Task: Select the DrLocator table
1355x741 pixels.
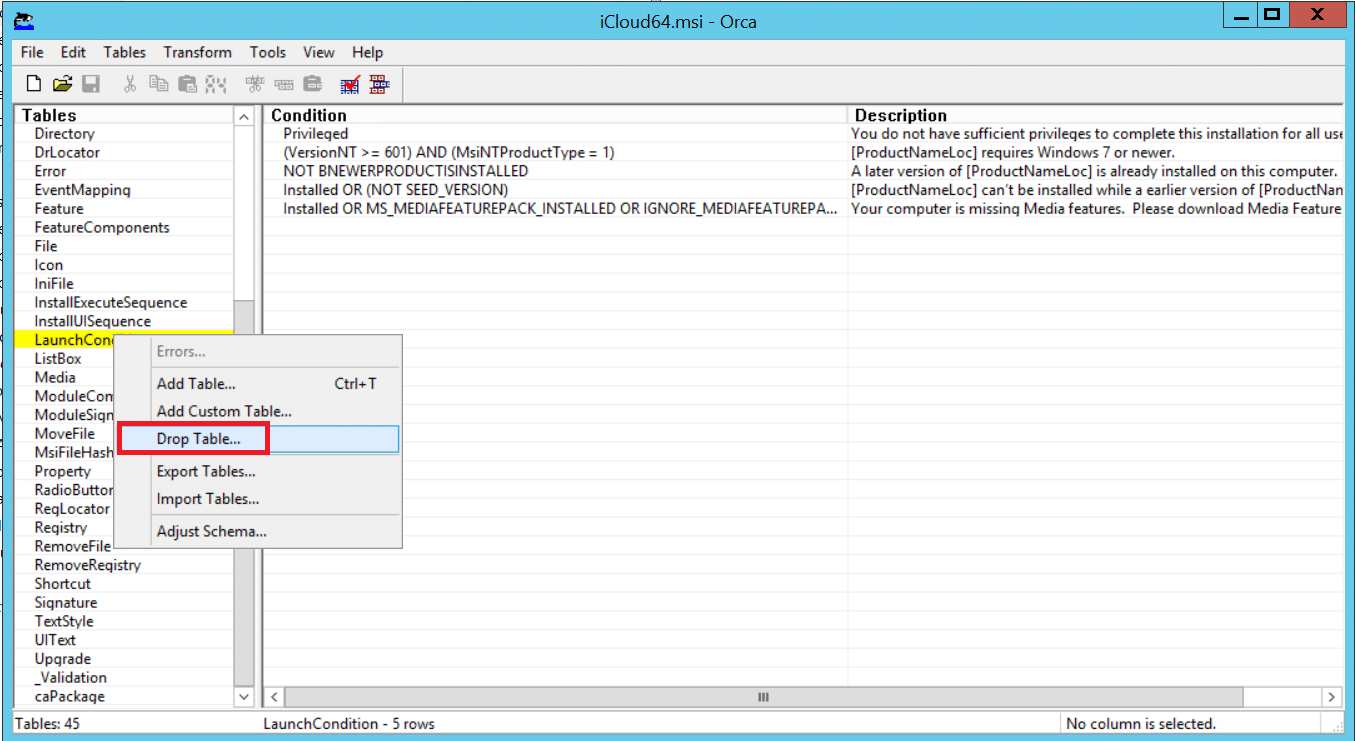Action: coord(67,152)
